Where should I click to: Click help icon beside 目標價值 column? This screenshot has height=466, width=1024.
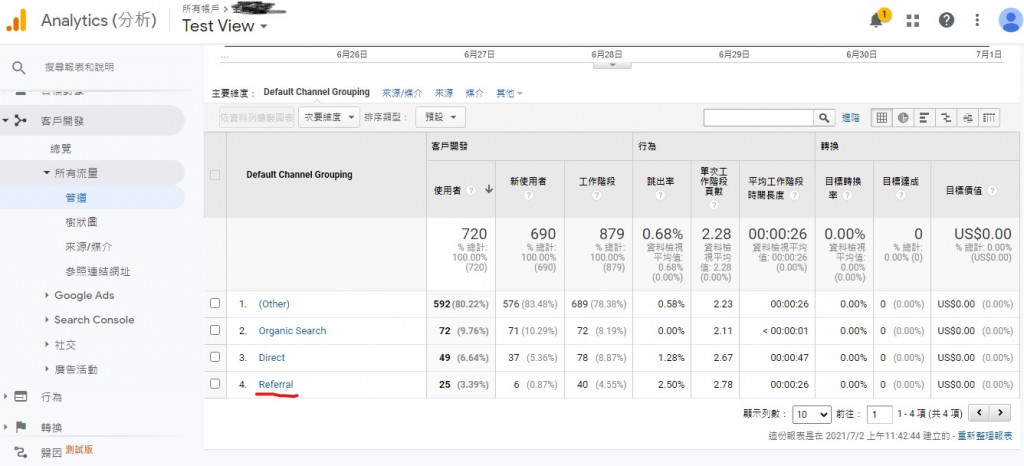pyautogui.click(x=992, y=191)
